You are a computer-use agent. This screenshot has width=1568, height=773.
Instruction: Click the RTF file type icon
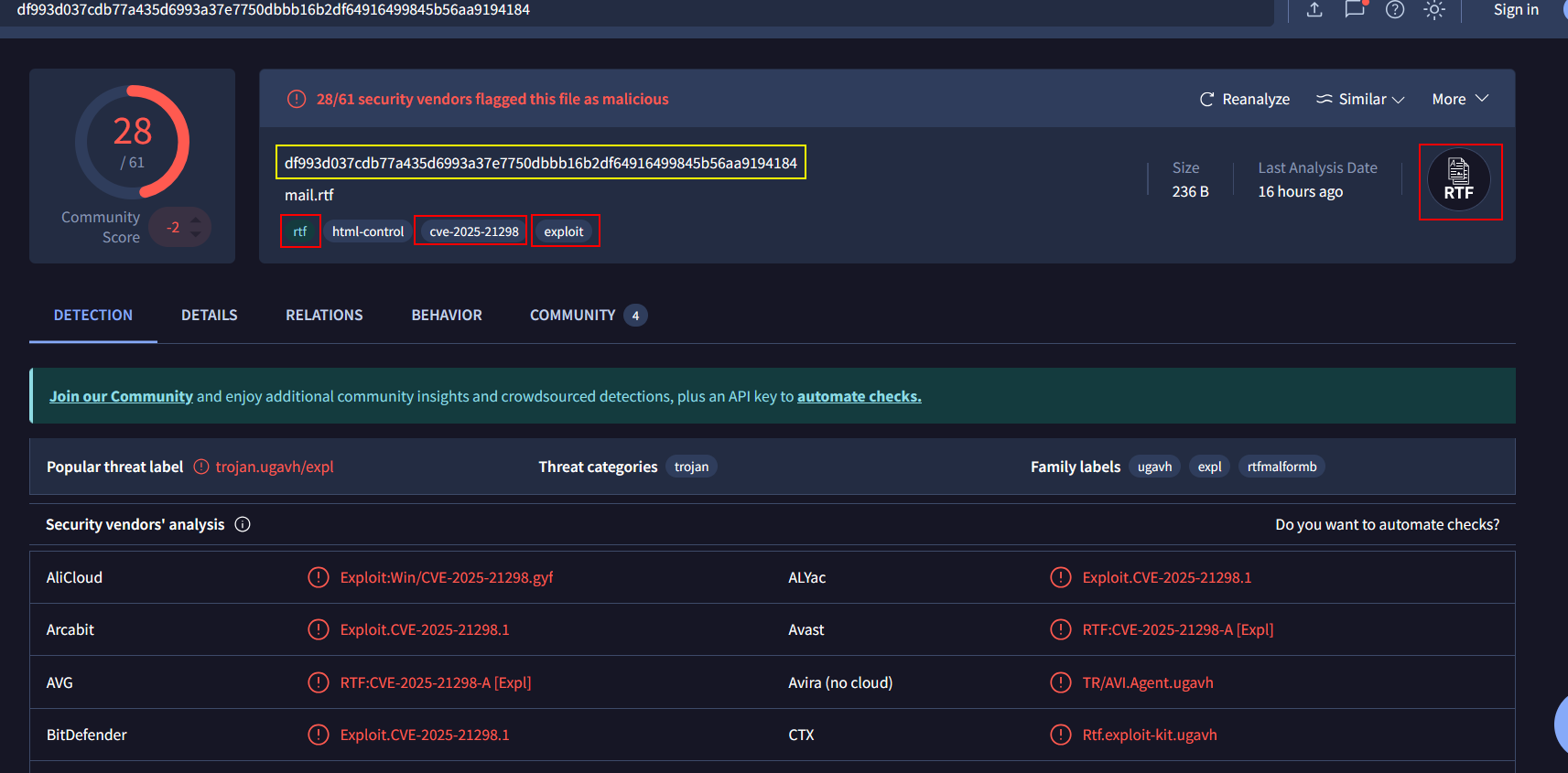pyautogui.click(x=1459, y=180)
